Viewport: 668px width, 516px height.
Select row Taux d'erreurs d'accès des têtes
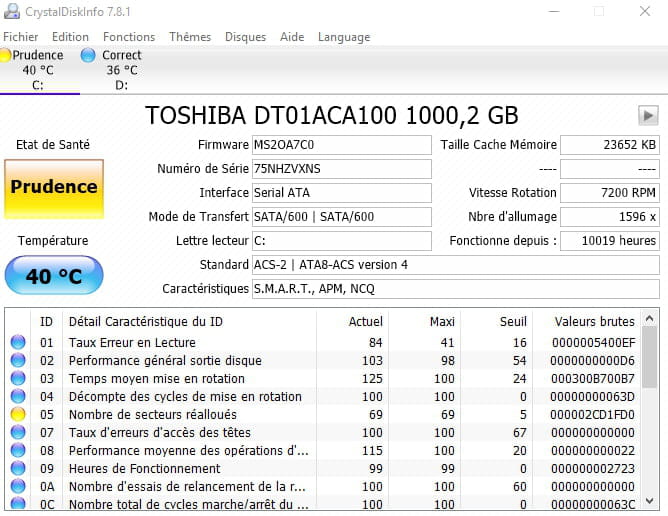[323, 432]
